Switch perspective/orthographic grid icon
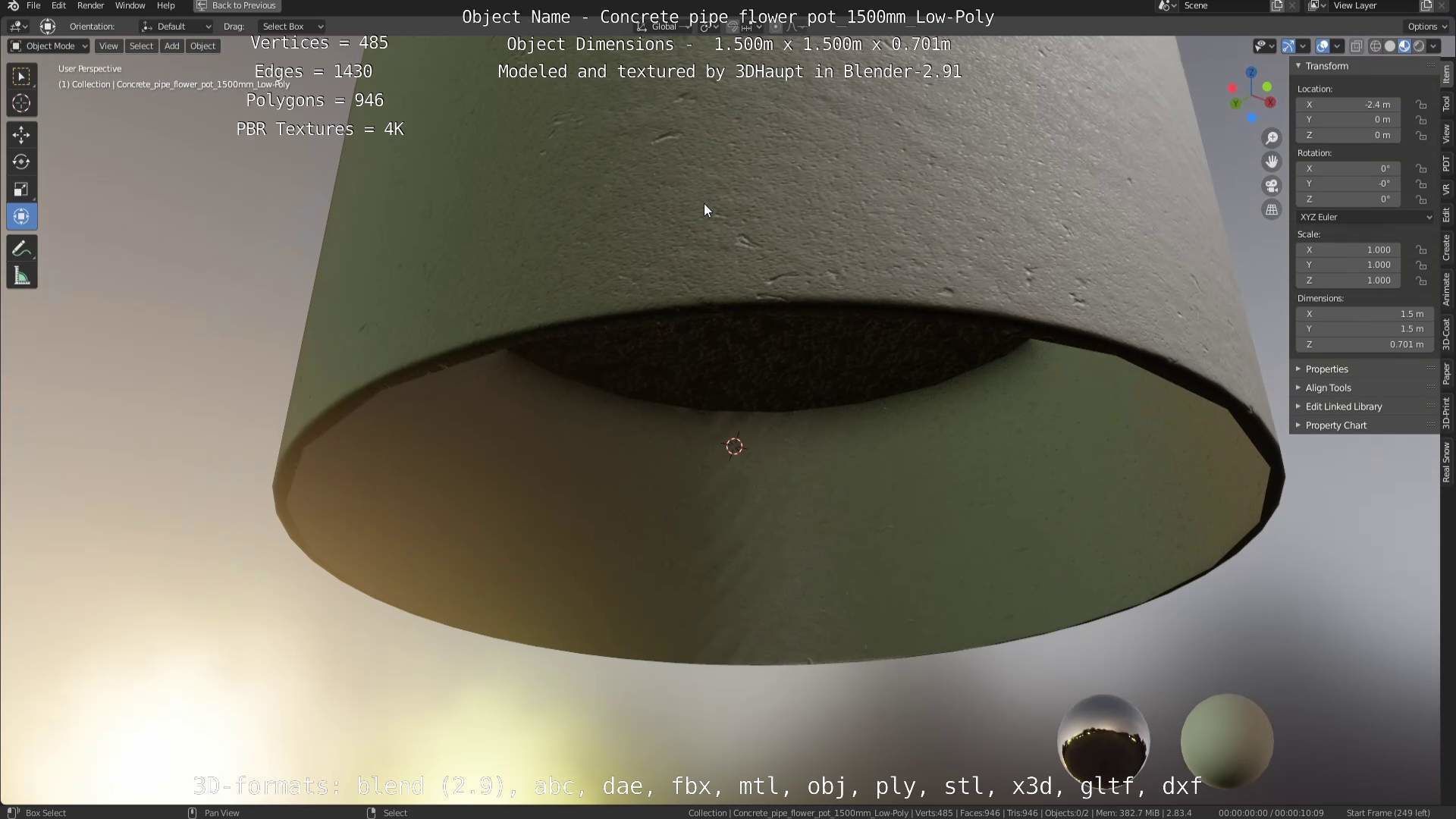This screenshot has width=1456, height=819. [x=1272, y=210]
